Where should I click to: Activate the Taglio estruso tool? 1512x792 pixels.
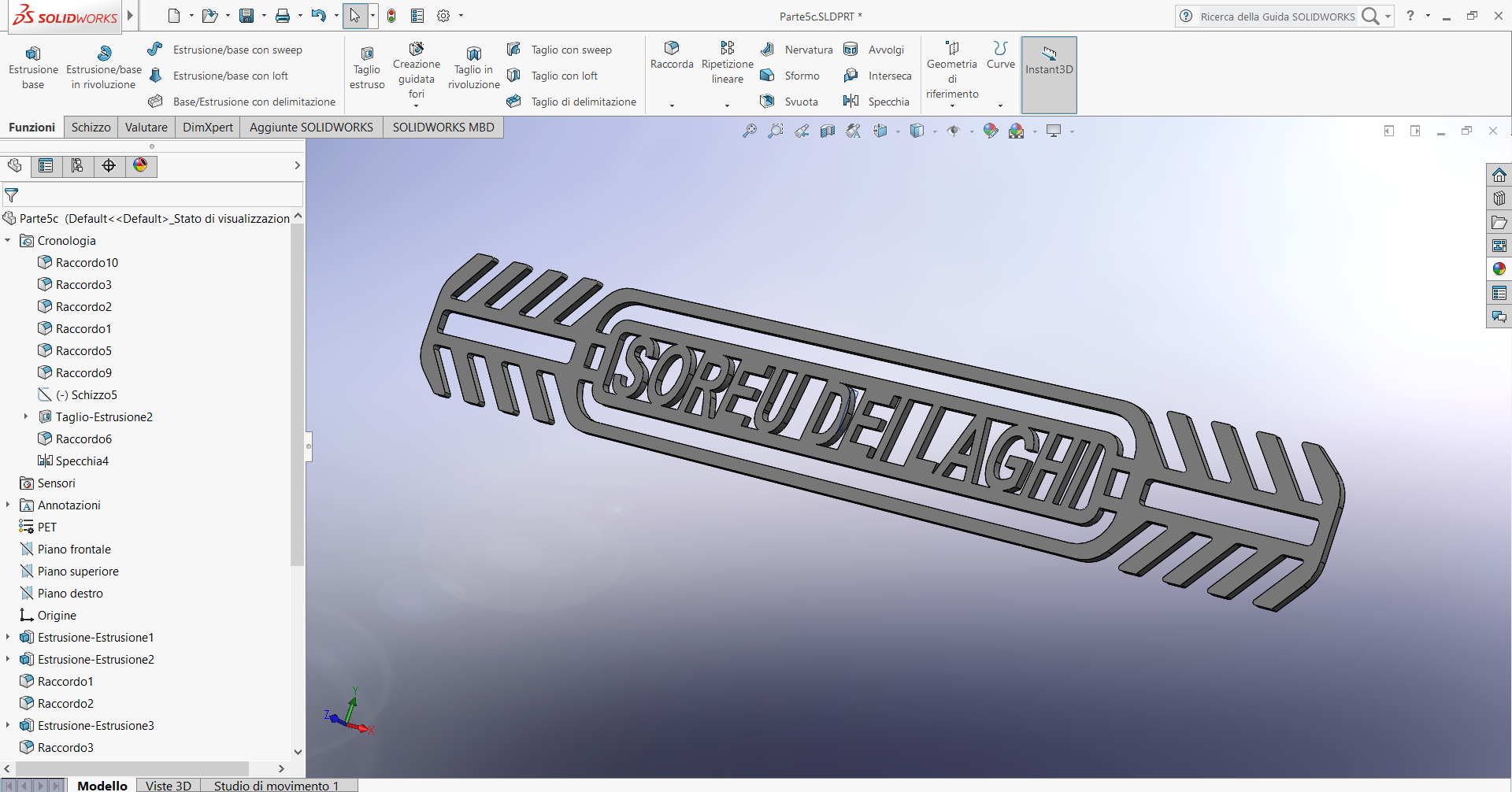[x=367, y=68]
